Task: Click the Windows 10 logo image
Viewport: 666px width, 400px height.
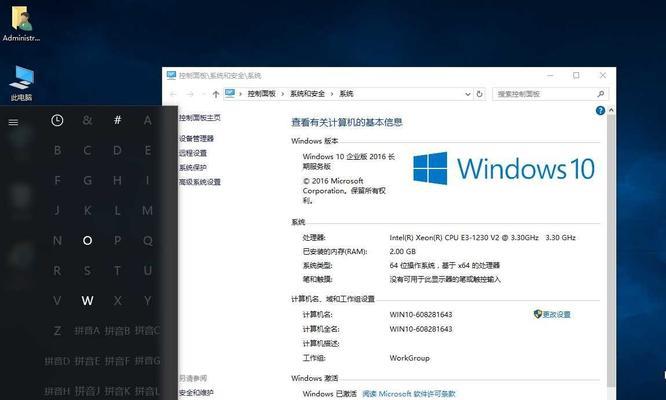Action: point(504,169)
